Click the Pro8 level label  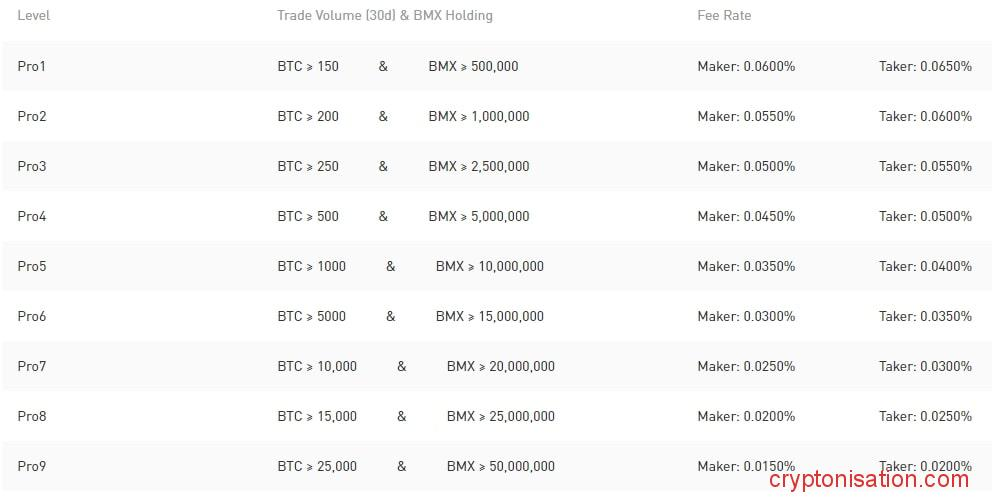point(32,416)
